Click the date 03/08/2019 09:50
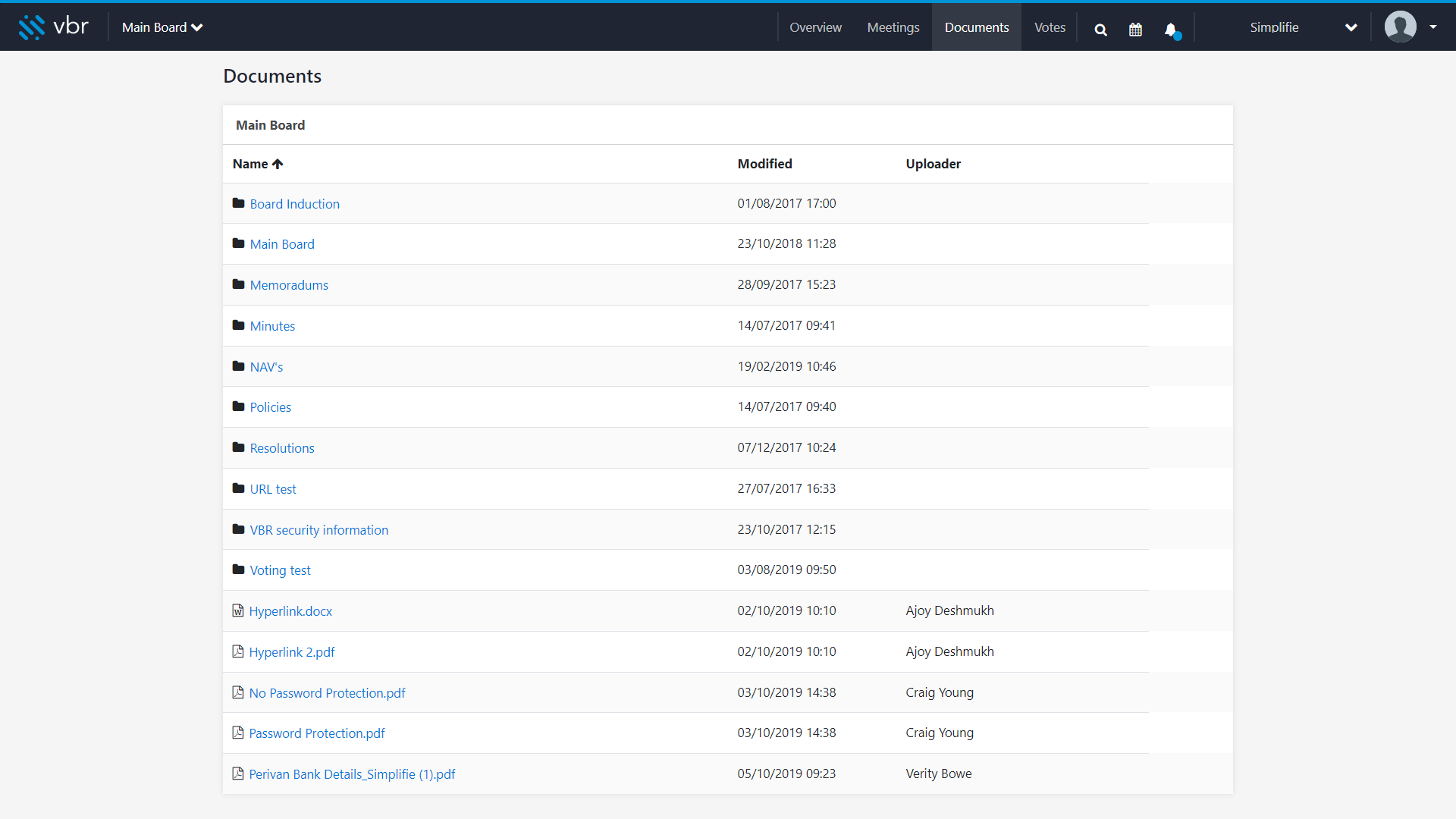Viewport: 1456px width, 819px height. (786, 570)
